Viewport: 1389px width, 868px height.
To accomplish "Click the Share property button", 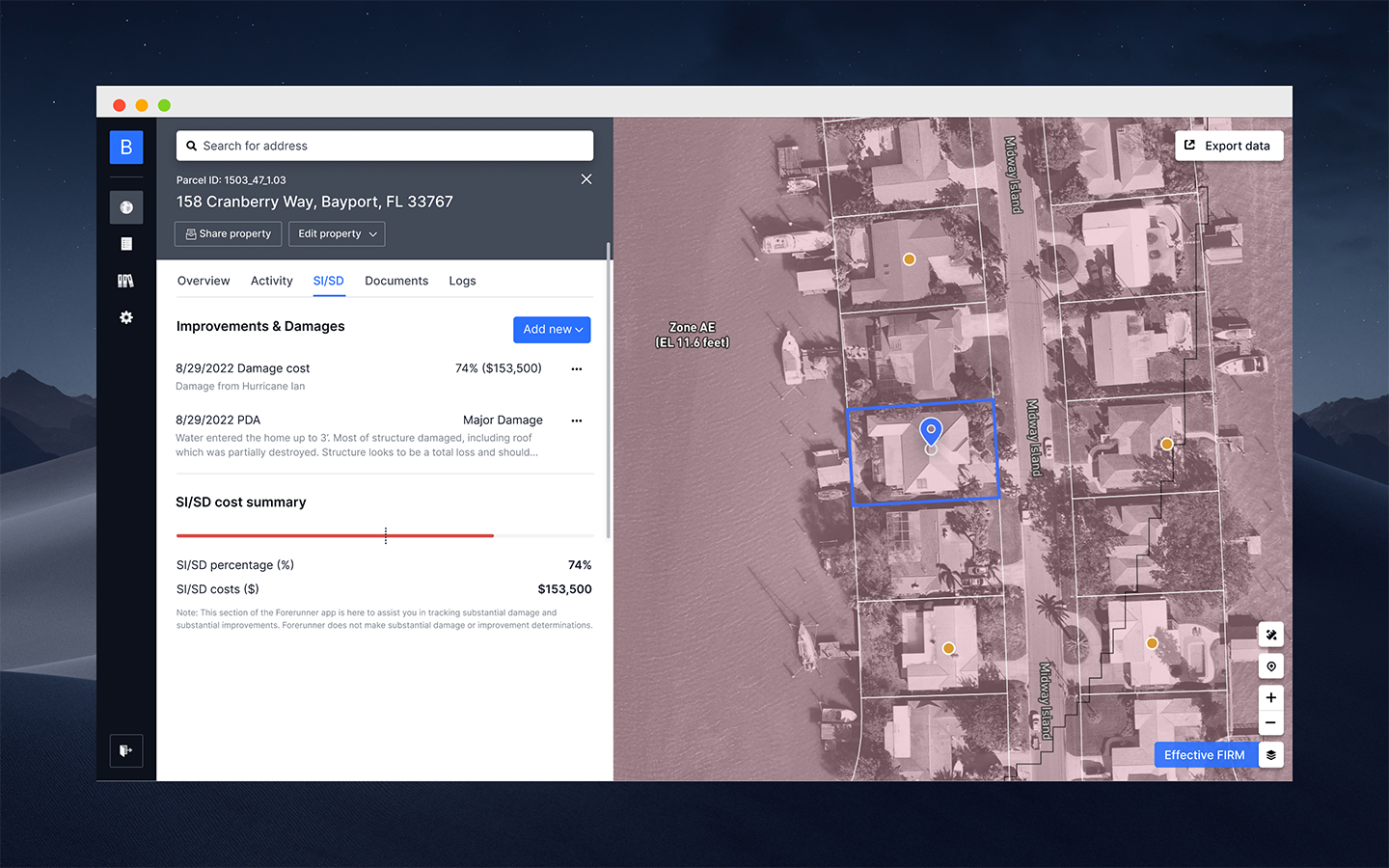I will coord(229,234).
